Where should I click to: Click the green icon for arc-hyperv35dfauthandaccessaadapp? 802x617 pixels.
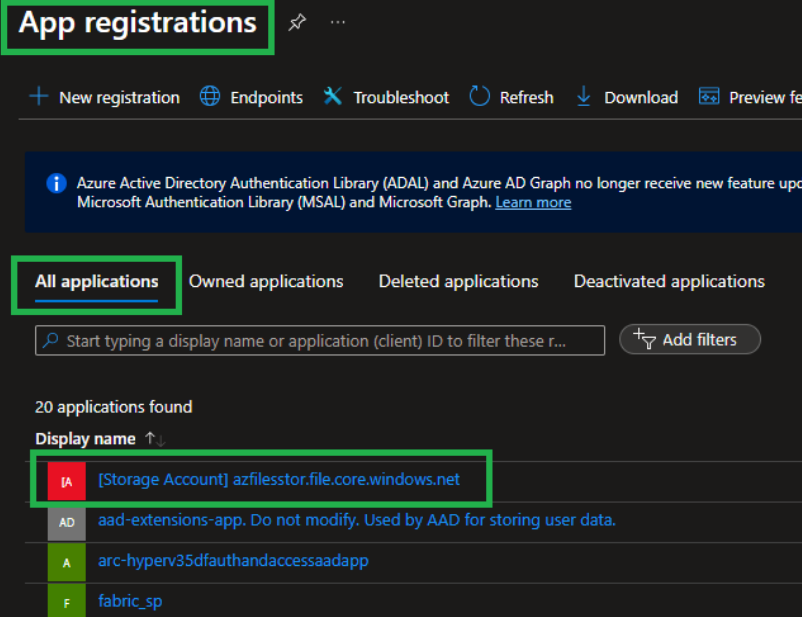coord(67,562)
